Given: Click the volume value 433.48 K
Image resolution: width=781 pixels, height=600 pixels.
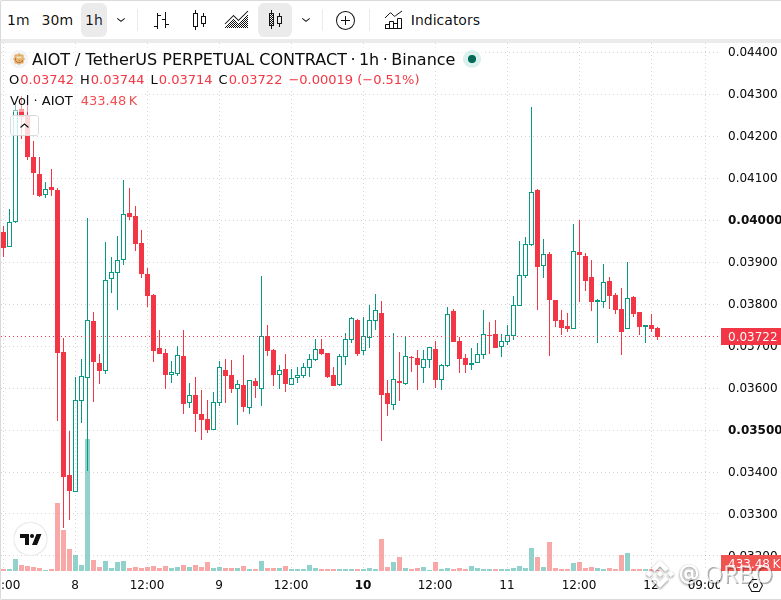Looking at the screenshot, I should point(109,101).
